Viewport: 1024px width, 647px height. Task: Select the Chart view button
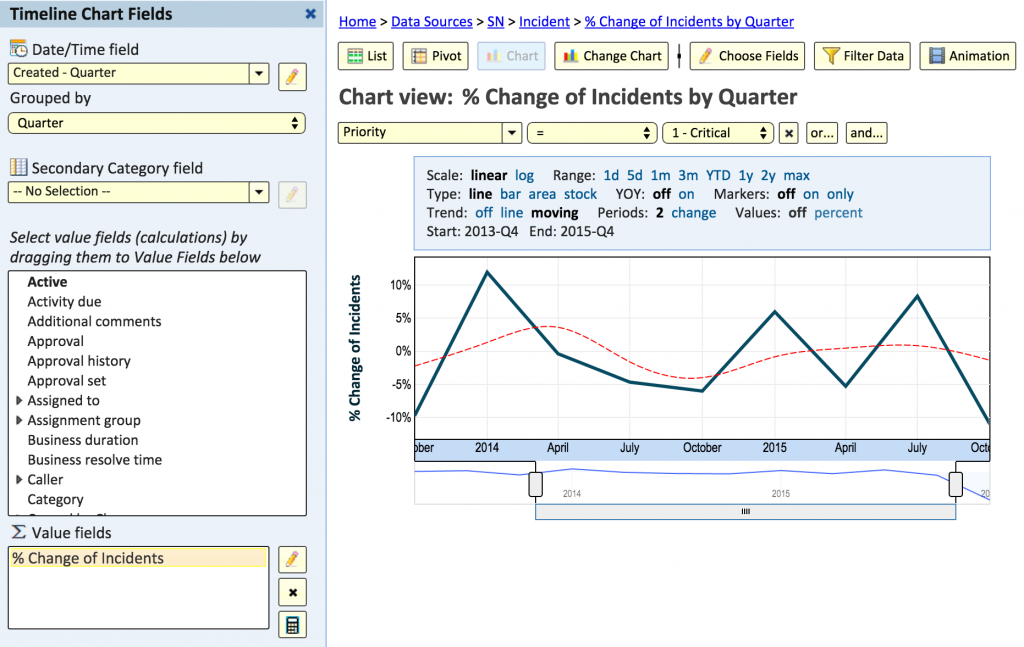point(511,56)
